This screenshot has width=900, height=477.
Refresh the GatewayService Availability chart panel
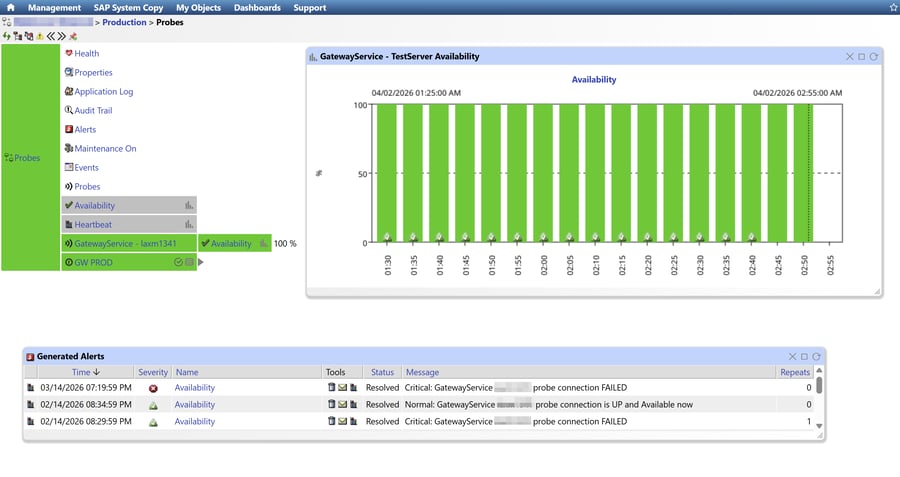coord(874,57)
